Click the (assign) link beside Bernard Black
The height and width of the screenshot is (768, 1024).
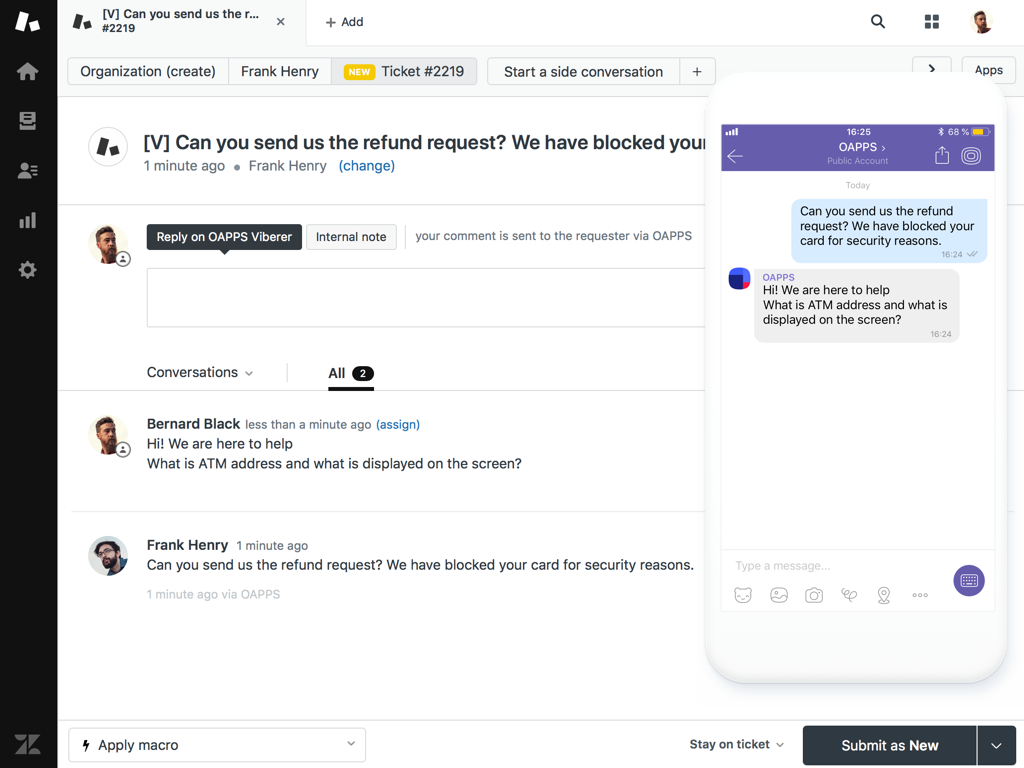coord(398,425)
